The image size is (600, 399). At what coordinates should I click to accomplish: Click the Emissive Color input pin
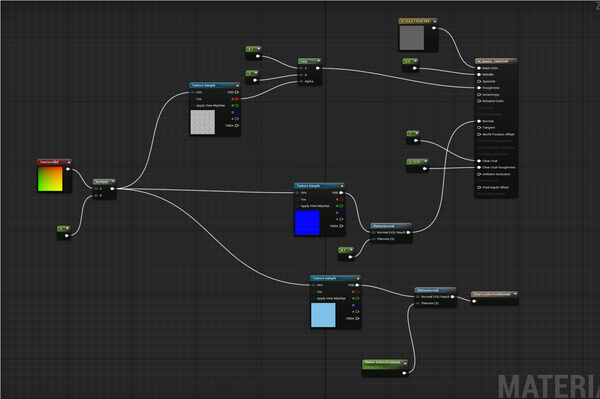click(479, 101)
